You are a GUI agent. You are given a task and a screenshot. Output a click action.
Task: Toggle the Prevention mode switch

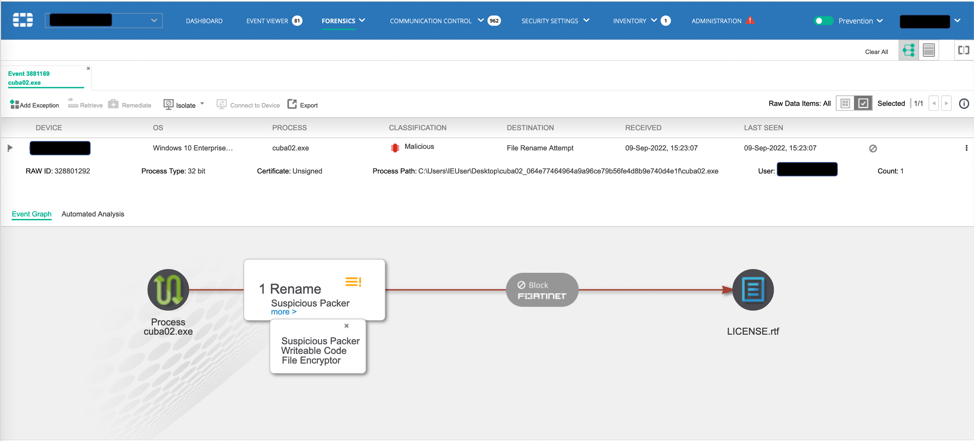[x=824, y=21]
